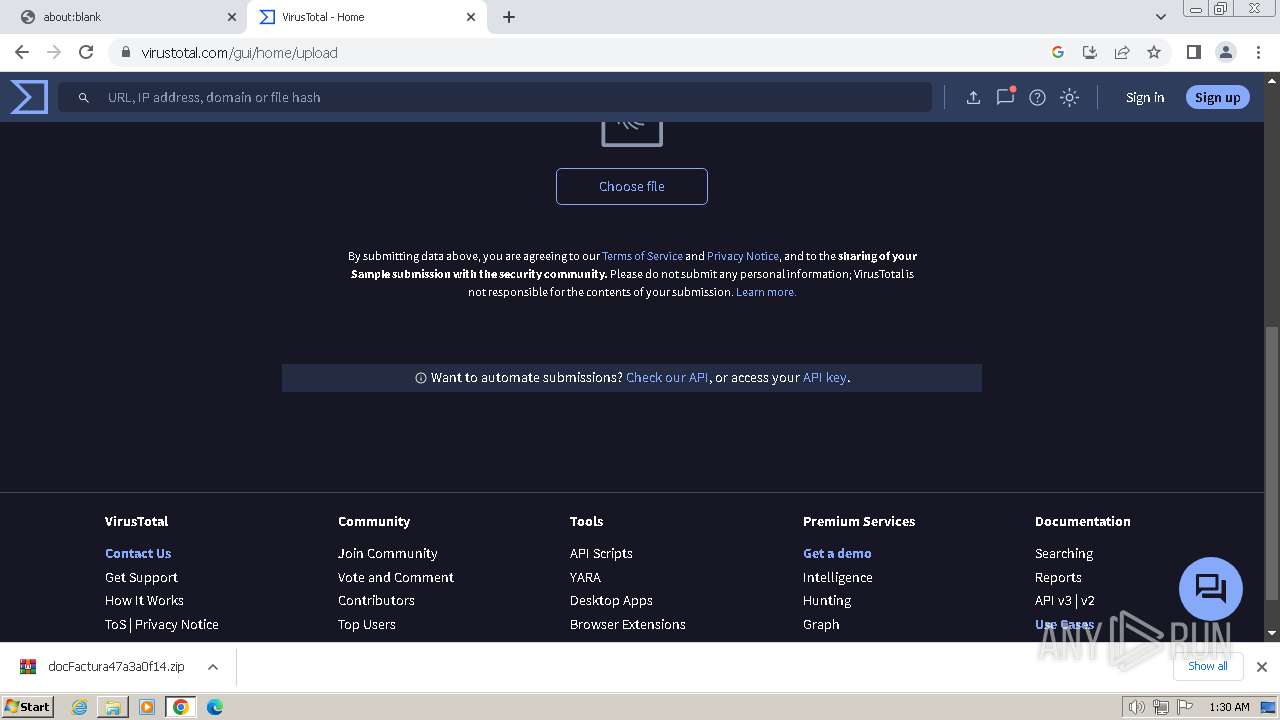1280x720 pixels.
Task: Switch to the about:blank tab
Action: click(123, 17)
